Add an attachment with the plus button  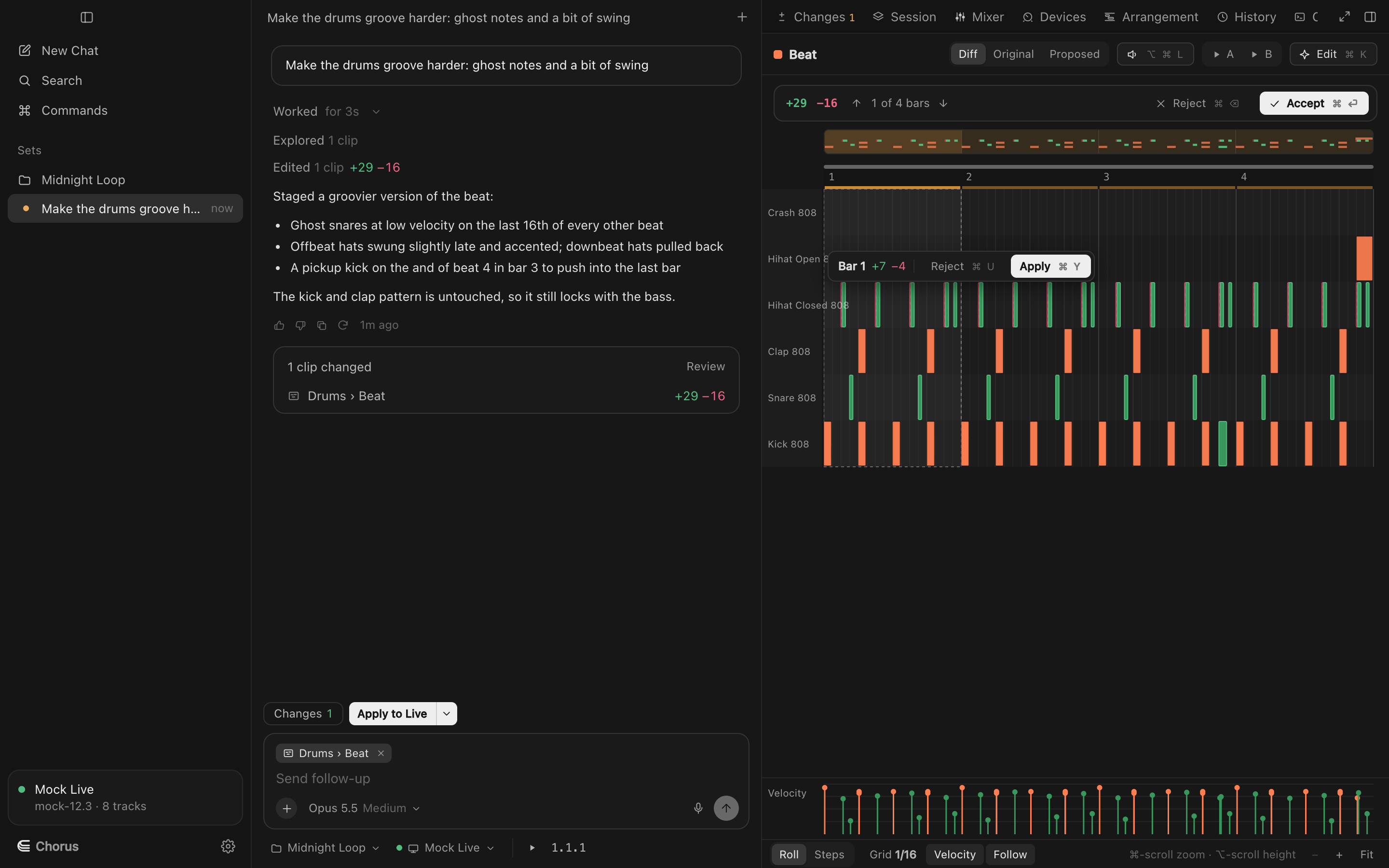coord(286,808)
